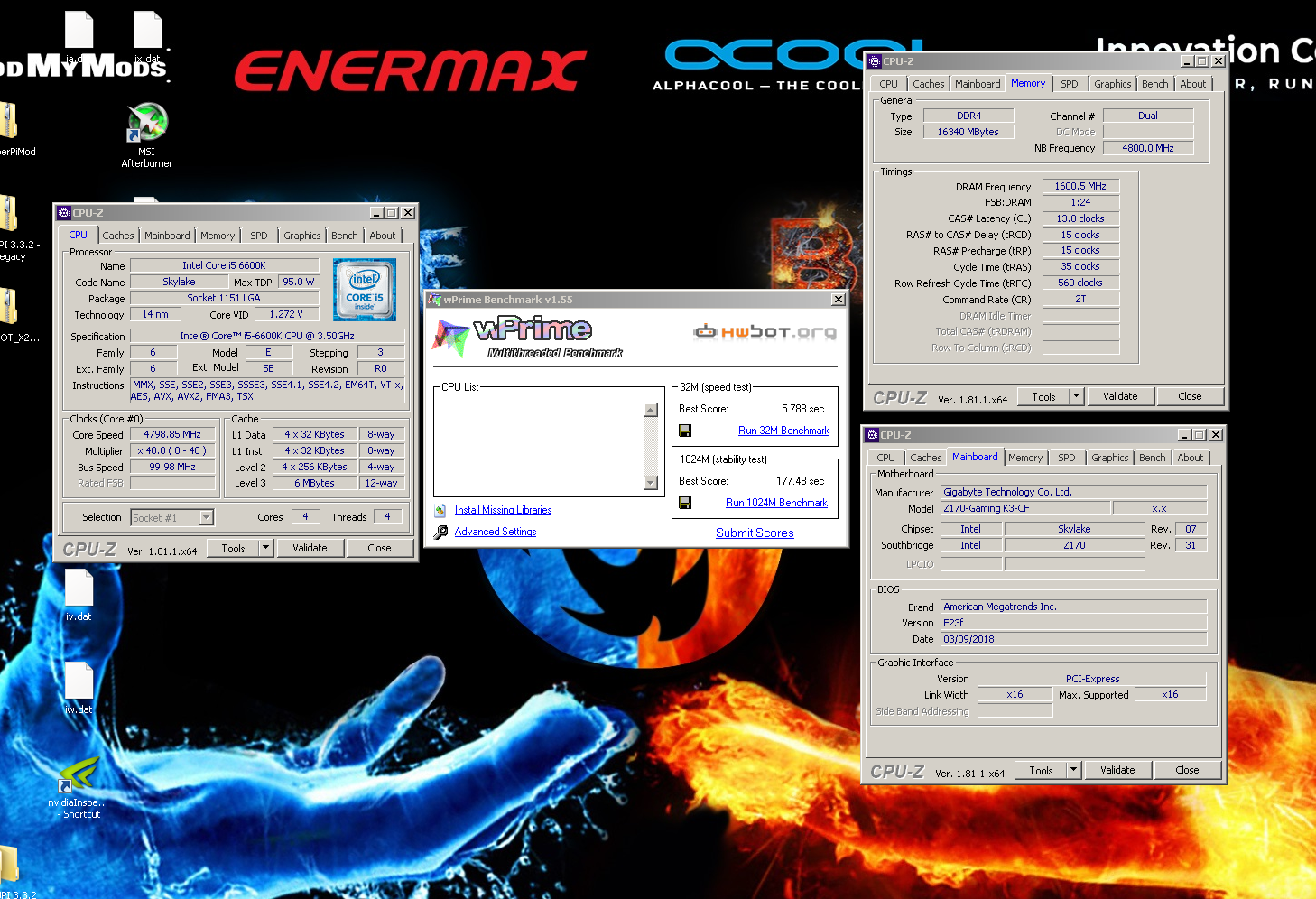Select the iv.dat file icon
This screenshot has height=899, width=1316.
pyautogui.click(x=79, y=588)
